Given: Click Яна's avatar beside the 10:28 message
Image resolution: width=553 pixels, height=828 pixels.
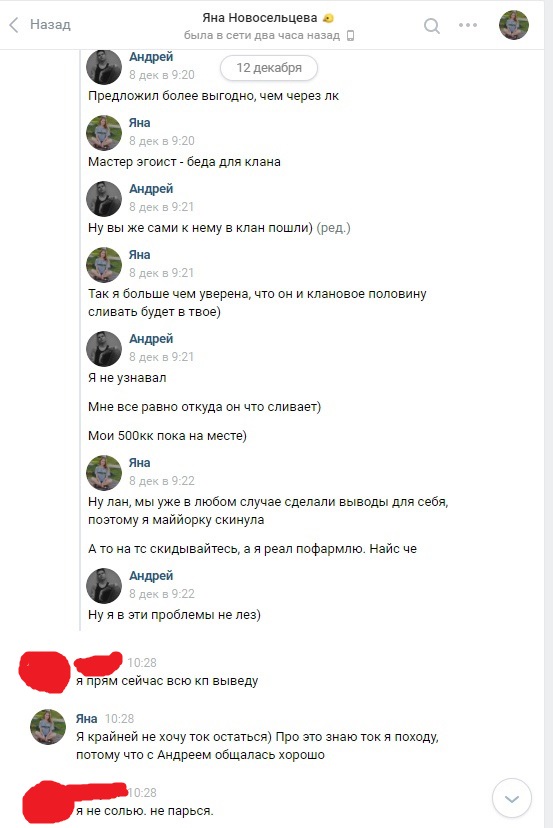Looking at the screenshot, I should coord(48,727).
